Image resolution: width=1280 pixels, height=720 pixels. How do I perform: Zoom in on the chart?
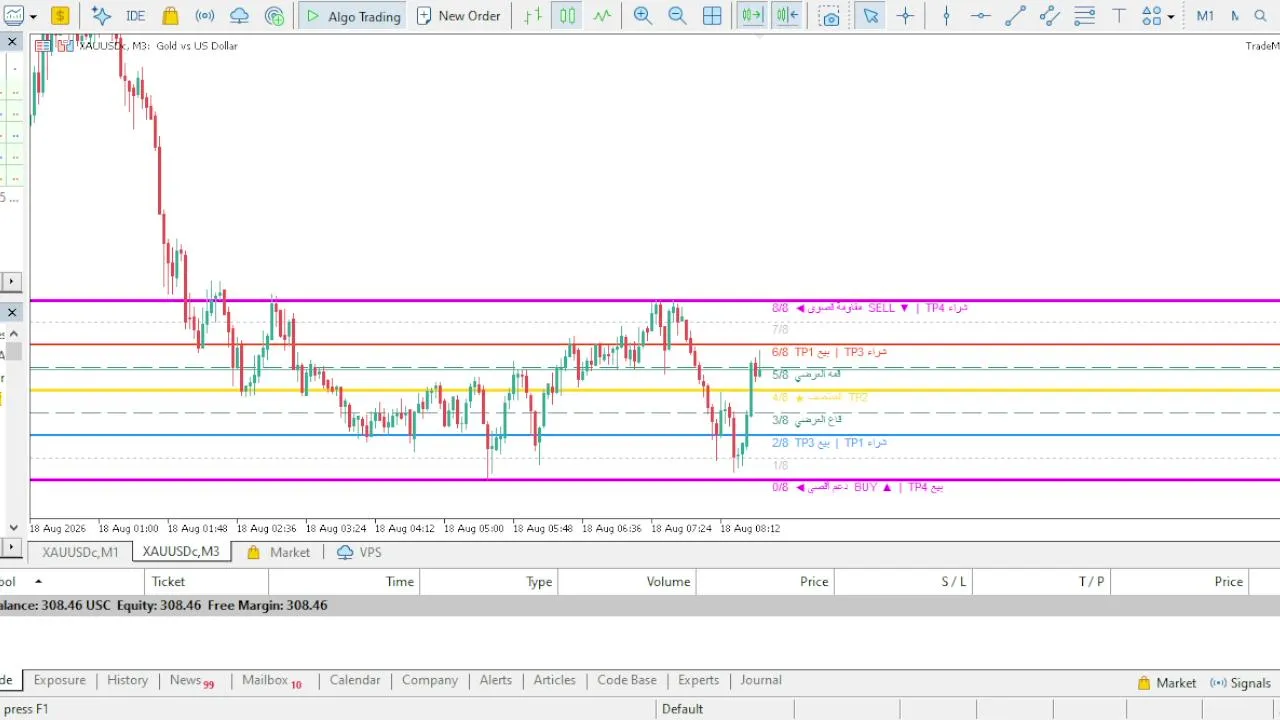(643, 16)
